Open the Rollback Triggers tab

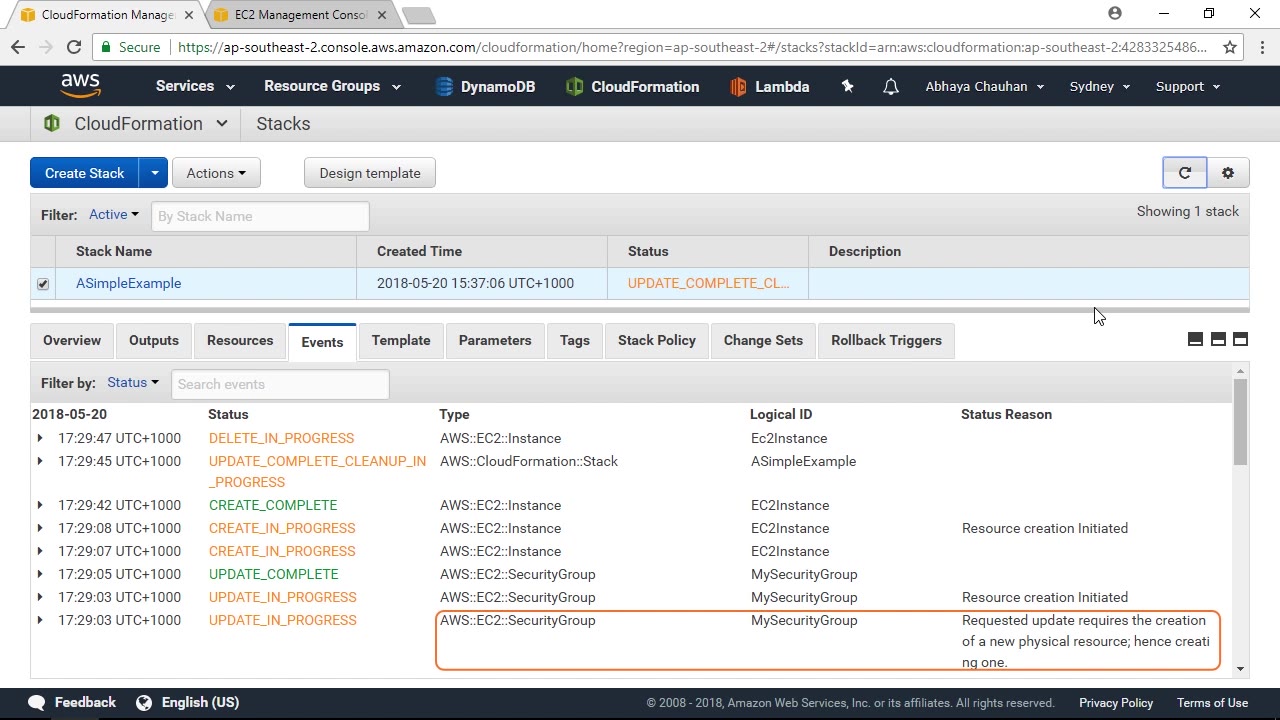[x=886, y=341]
